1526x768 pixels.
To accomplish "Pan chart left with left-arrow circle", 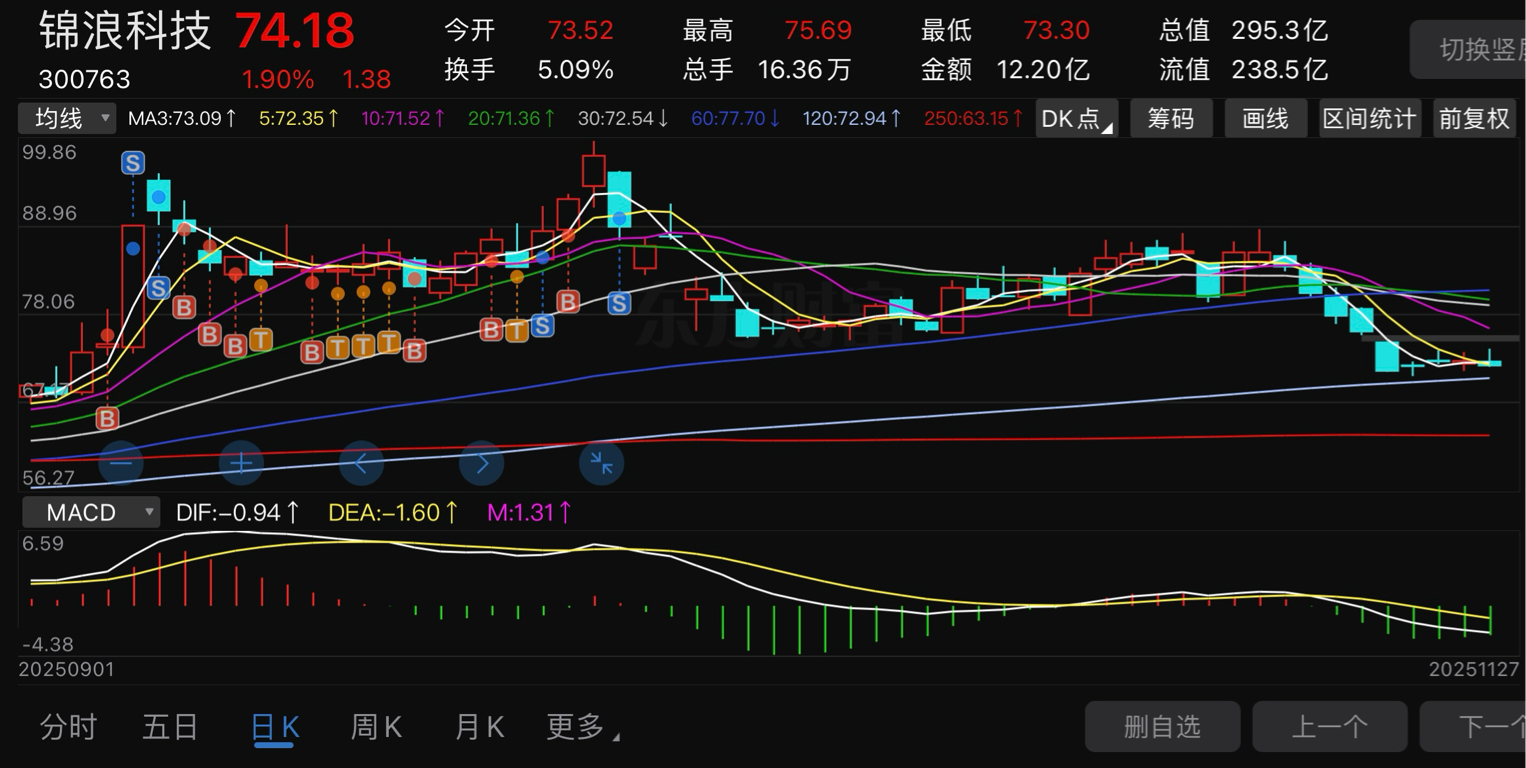I will tap(362, 463).
